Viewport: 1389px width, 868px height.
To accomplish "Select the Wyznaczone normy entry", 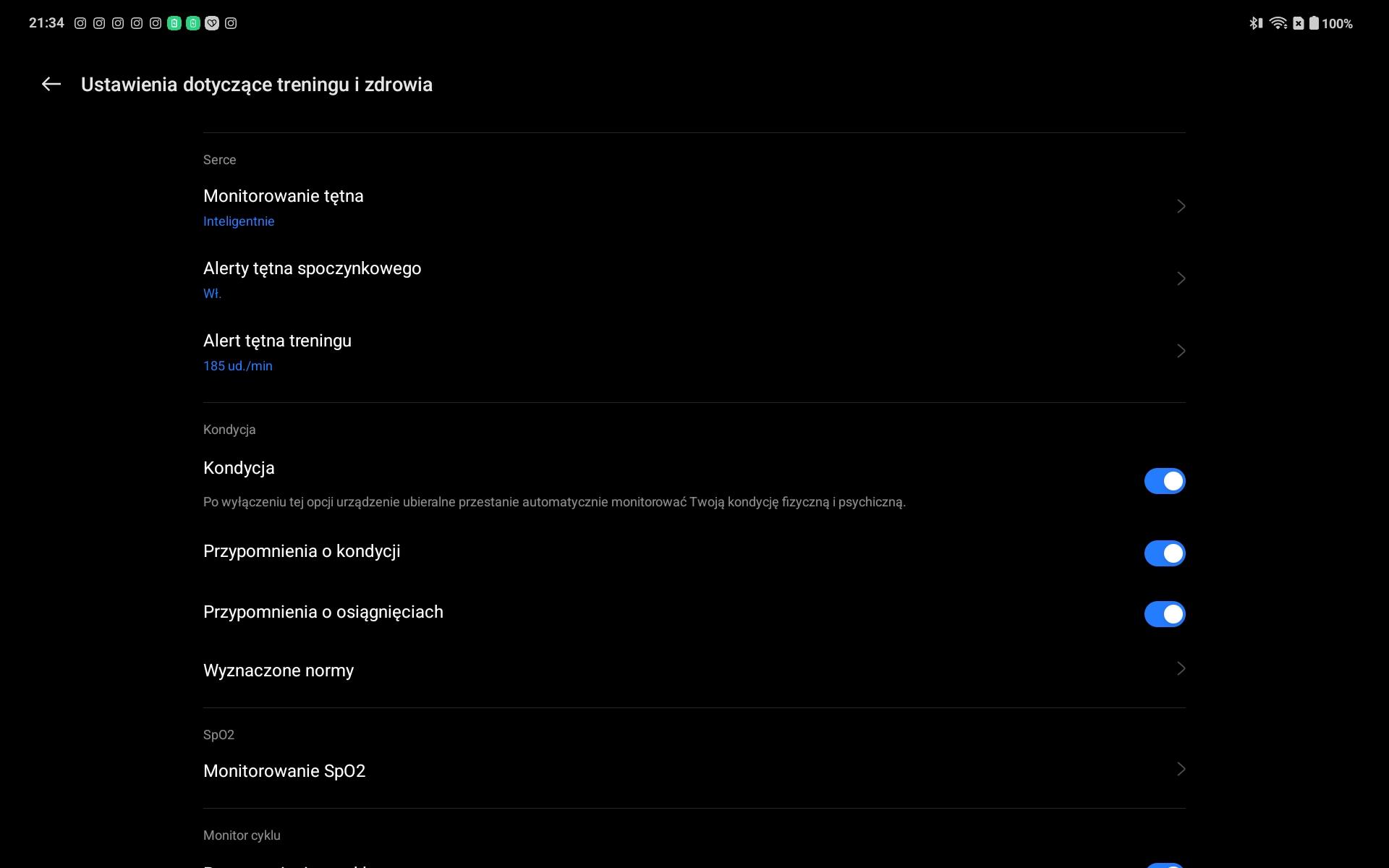I will (279, 671).
